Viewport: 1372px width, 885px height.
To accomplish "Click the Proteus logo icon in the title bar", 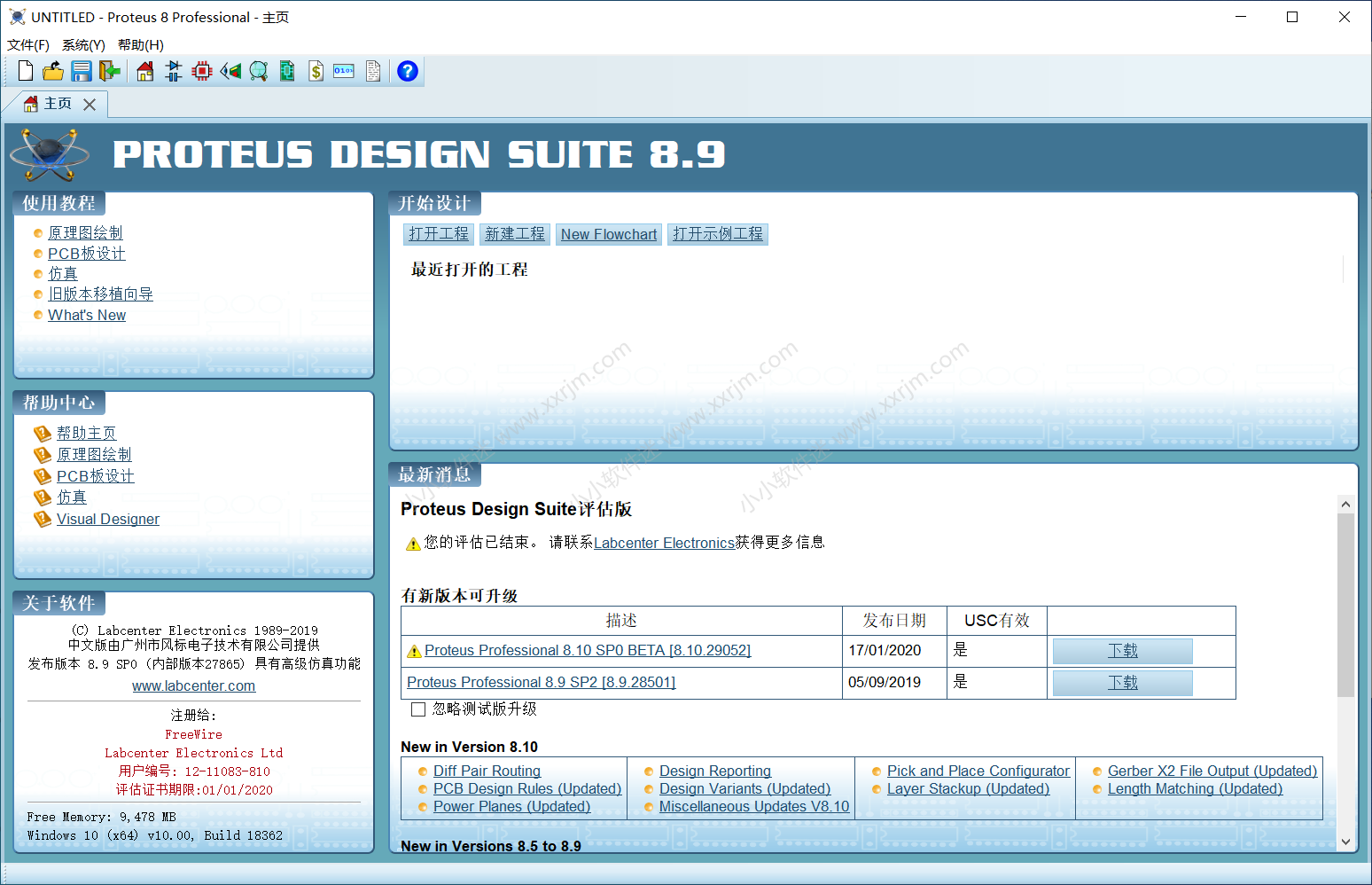I will (x=17, y=17).
